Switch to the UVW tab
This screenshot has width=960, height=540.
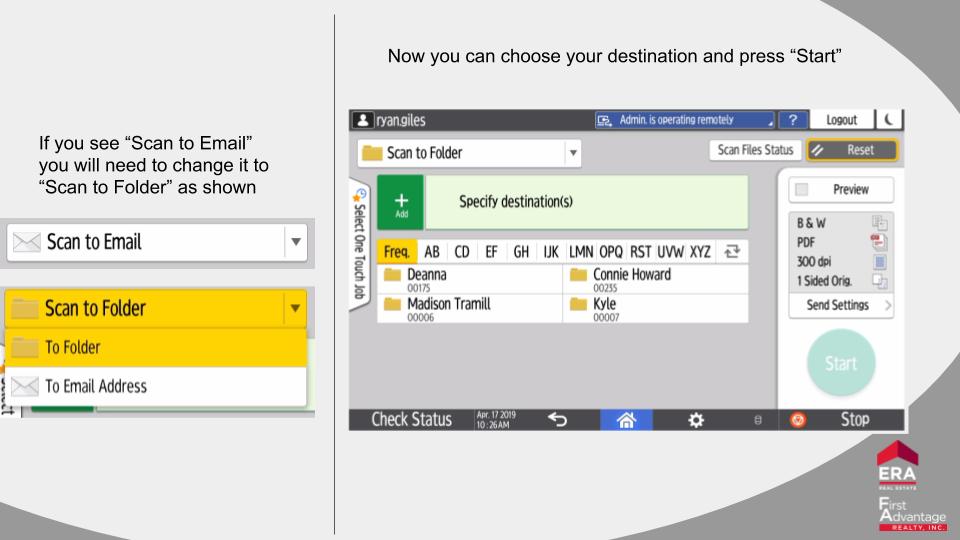click(670, 252)
